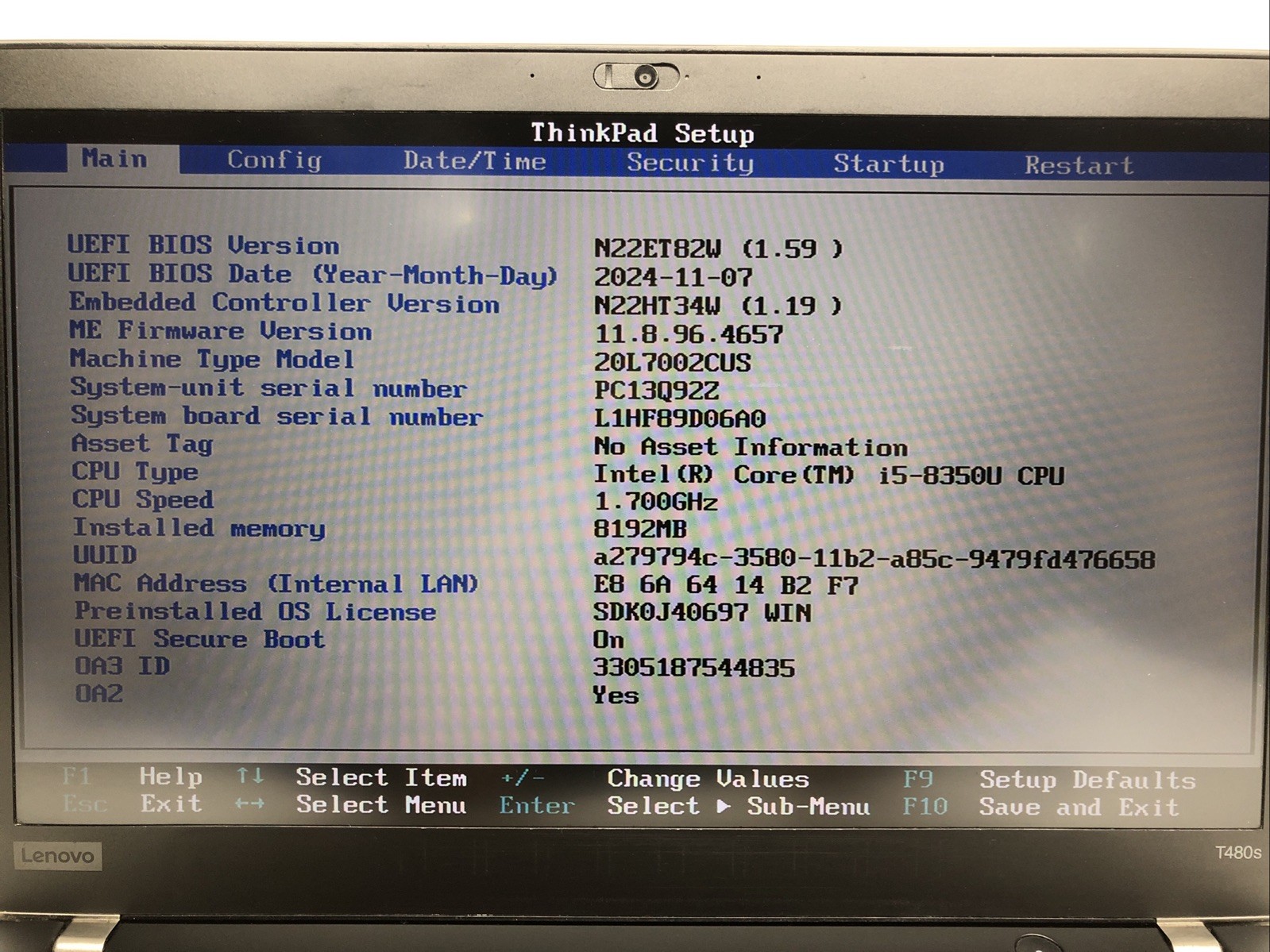Click F9 Setup Defaults
The image size is (1270, 952).
[1049, 780]
